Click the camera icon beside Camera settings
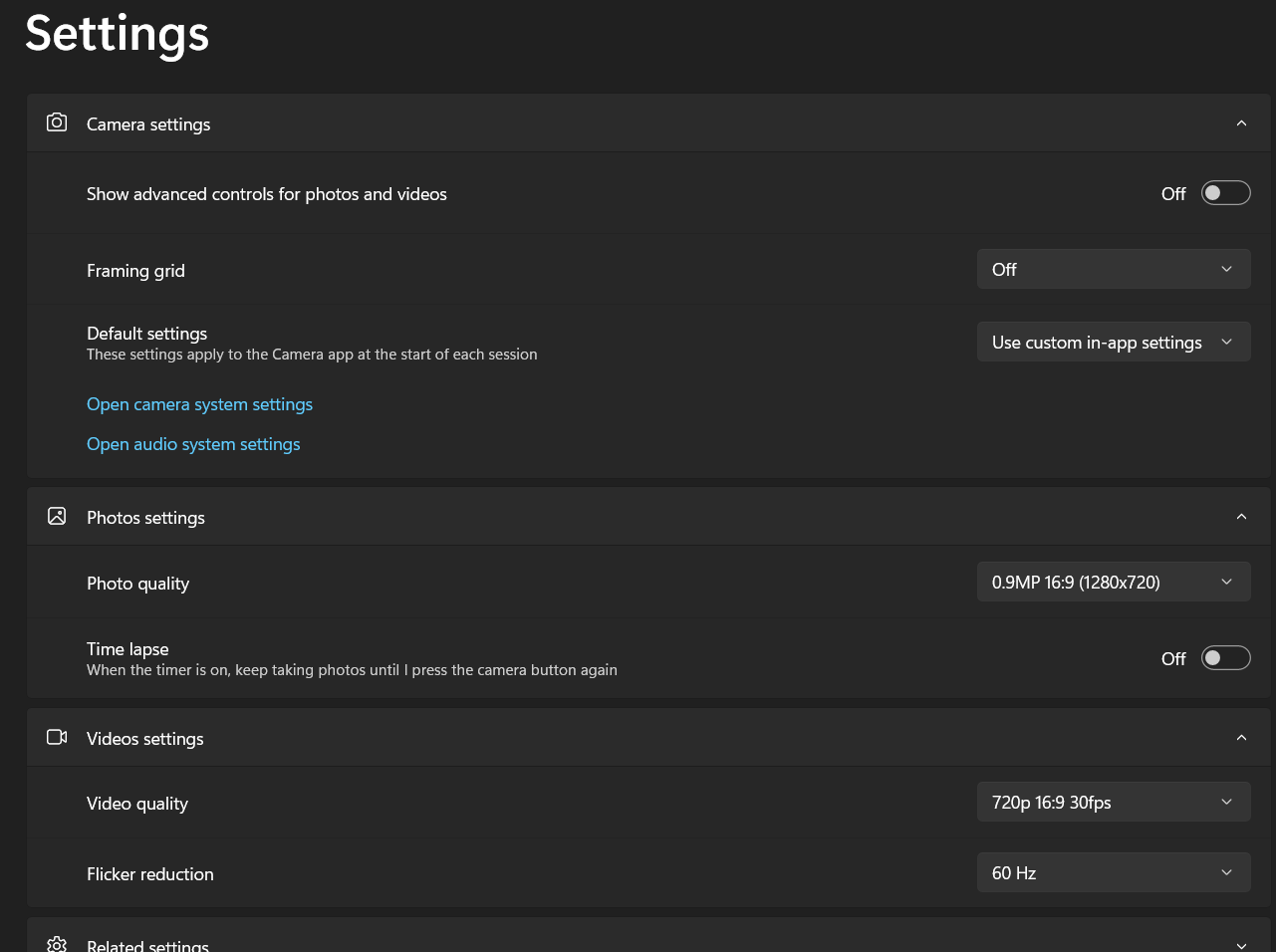This screenshot has height=952, width=1276. (57, 122)
